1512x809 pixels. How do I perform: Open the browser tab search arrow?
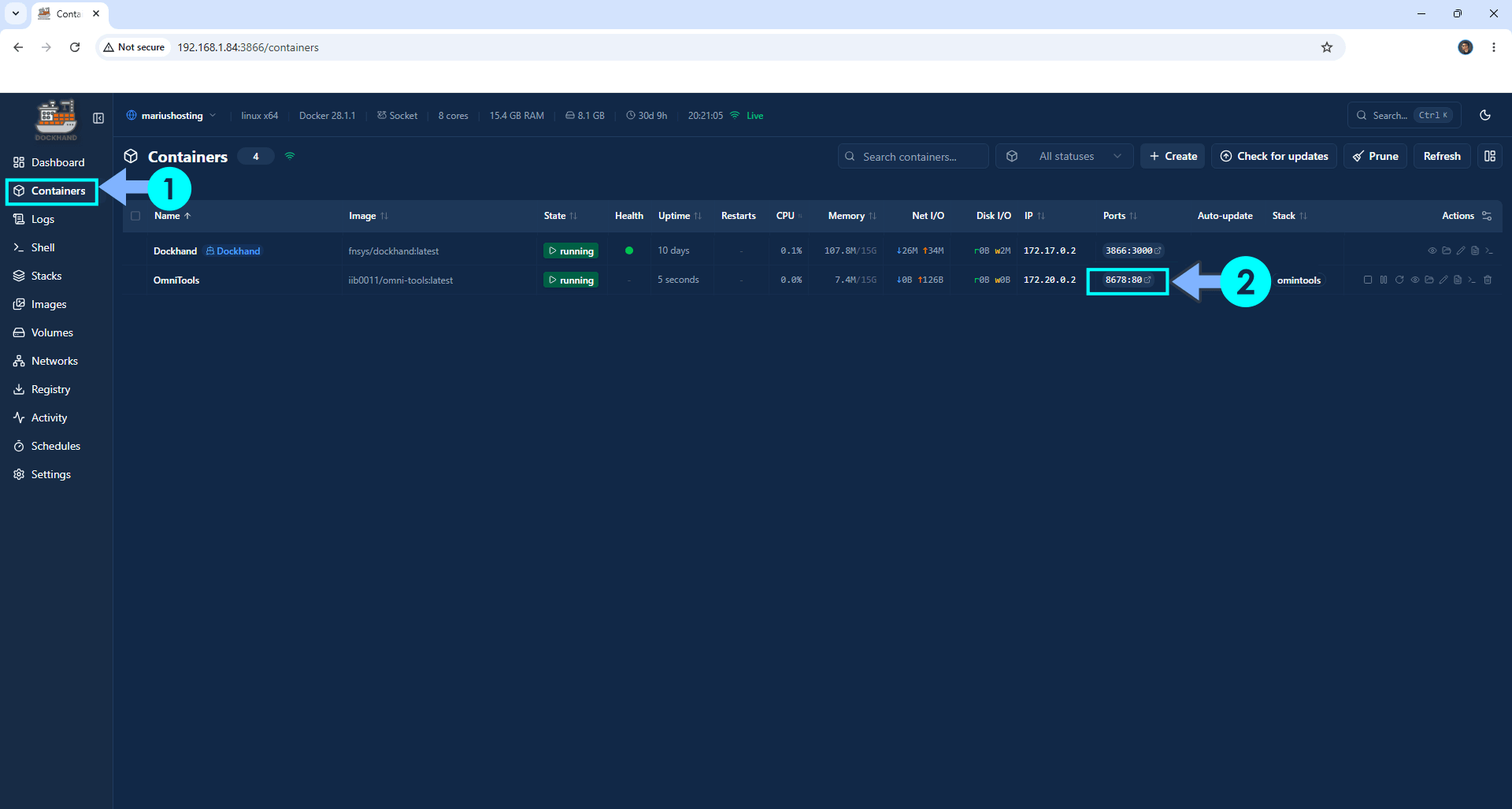(x=16, y=13)
